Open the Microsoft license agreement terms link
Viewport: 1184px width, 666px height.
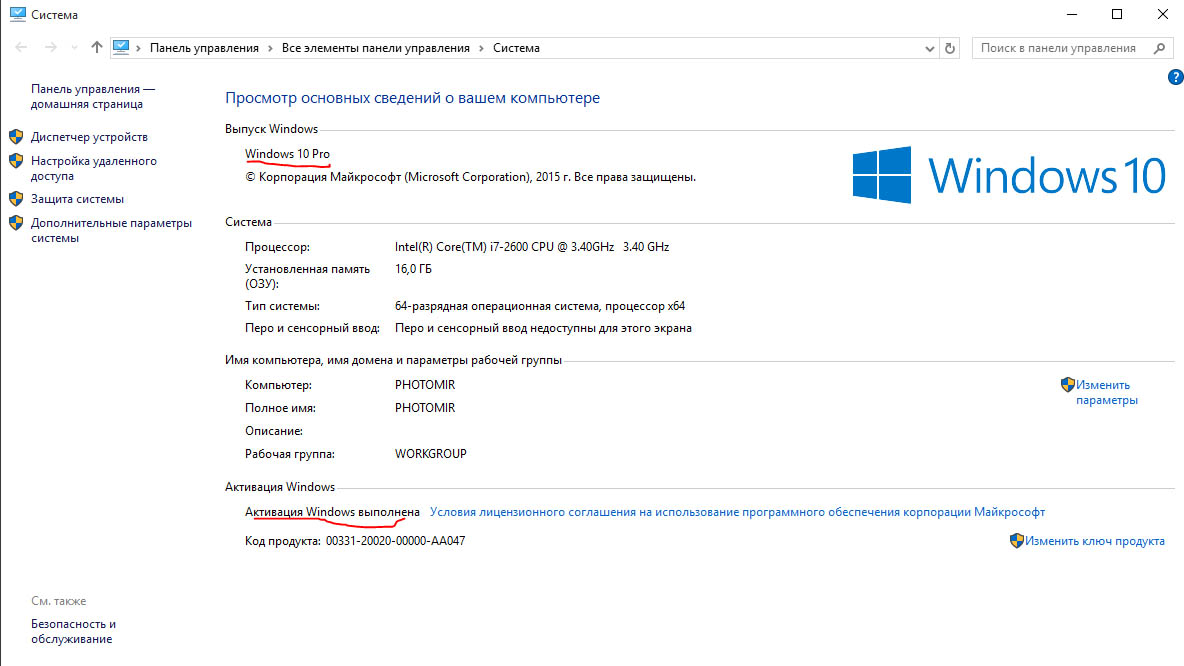[737, 512]
